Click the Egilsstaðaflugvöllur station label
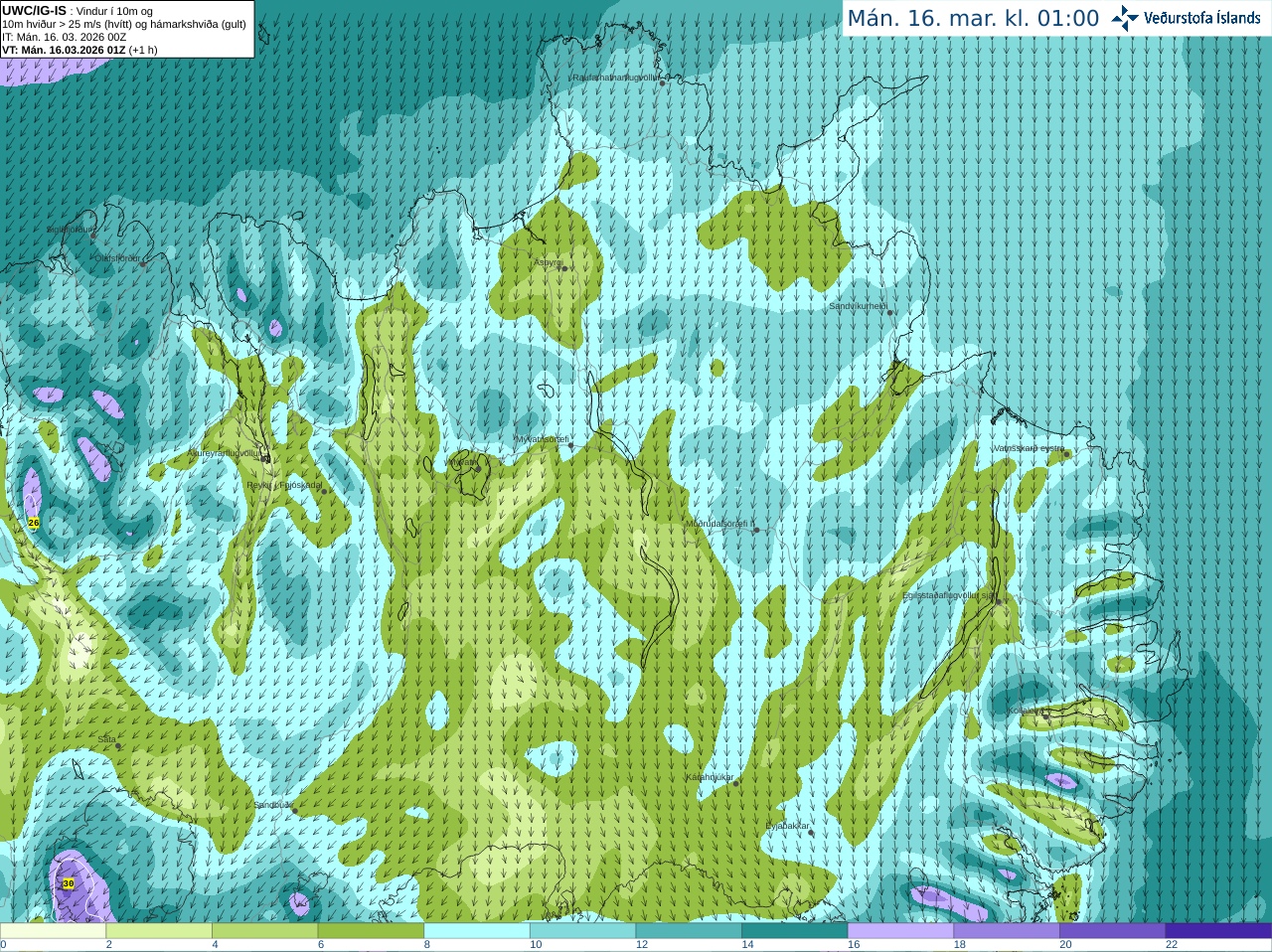 949,595
